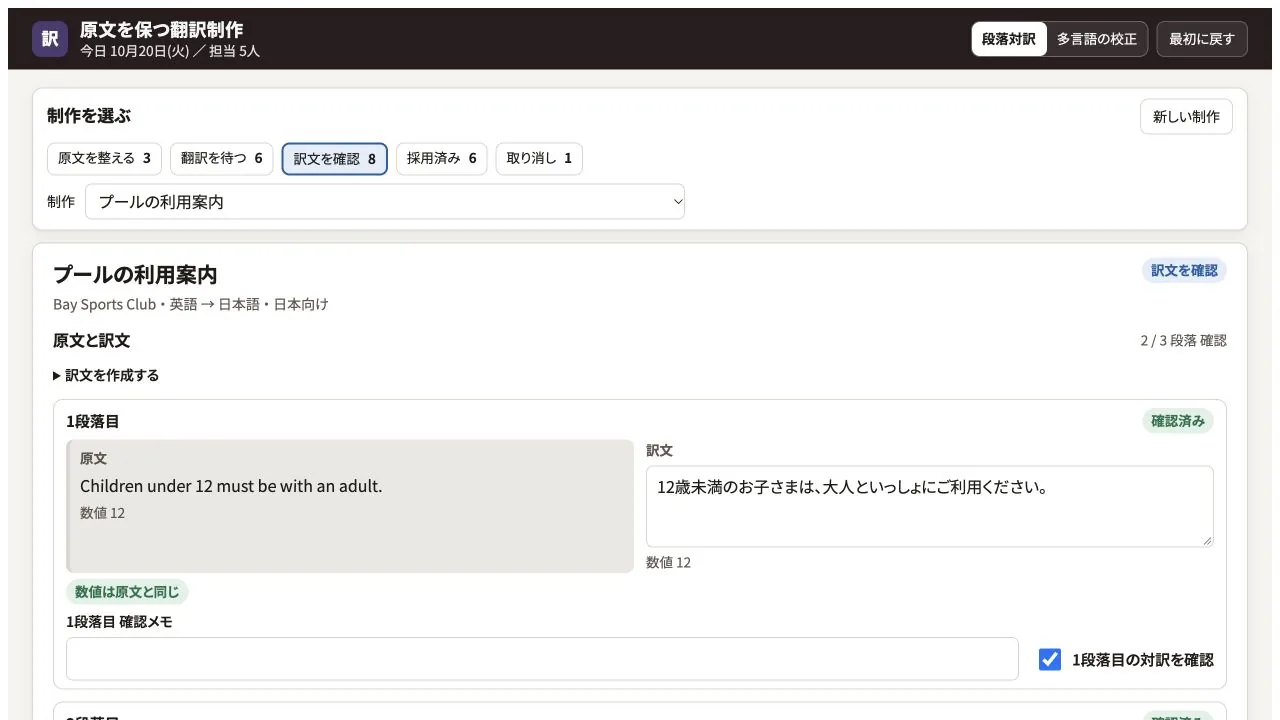1280x720 pixels.
Task: Switch to 段落対訳 view
Action: [1009, 39]
